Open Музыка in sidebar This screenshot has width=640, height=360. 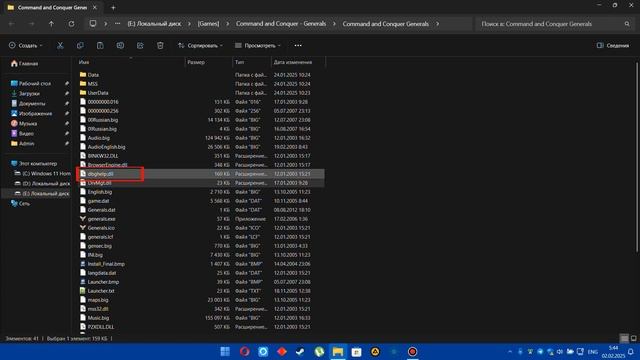(24, 124)
